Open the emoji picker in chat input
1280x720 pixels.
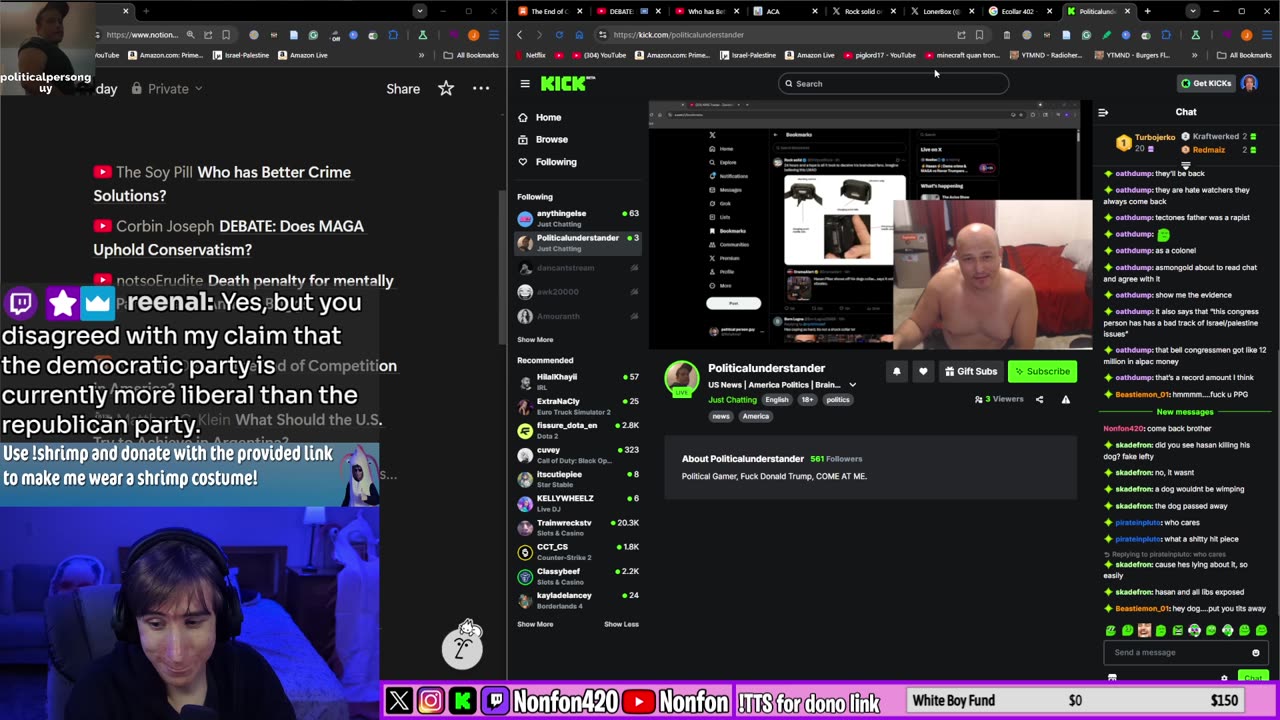(x=1256, y=653)
